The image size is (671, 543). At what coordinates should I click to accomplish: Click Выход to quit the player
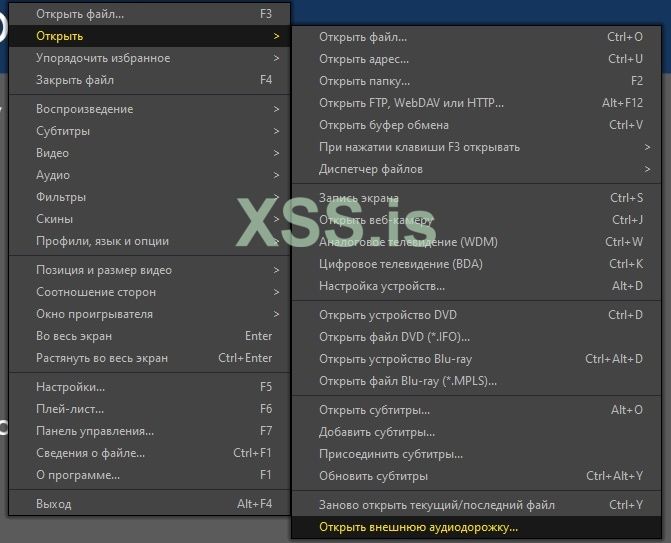click(54, 504)
